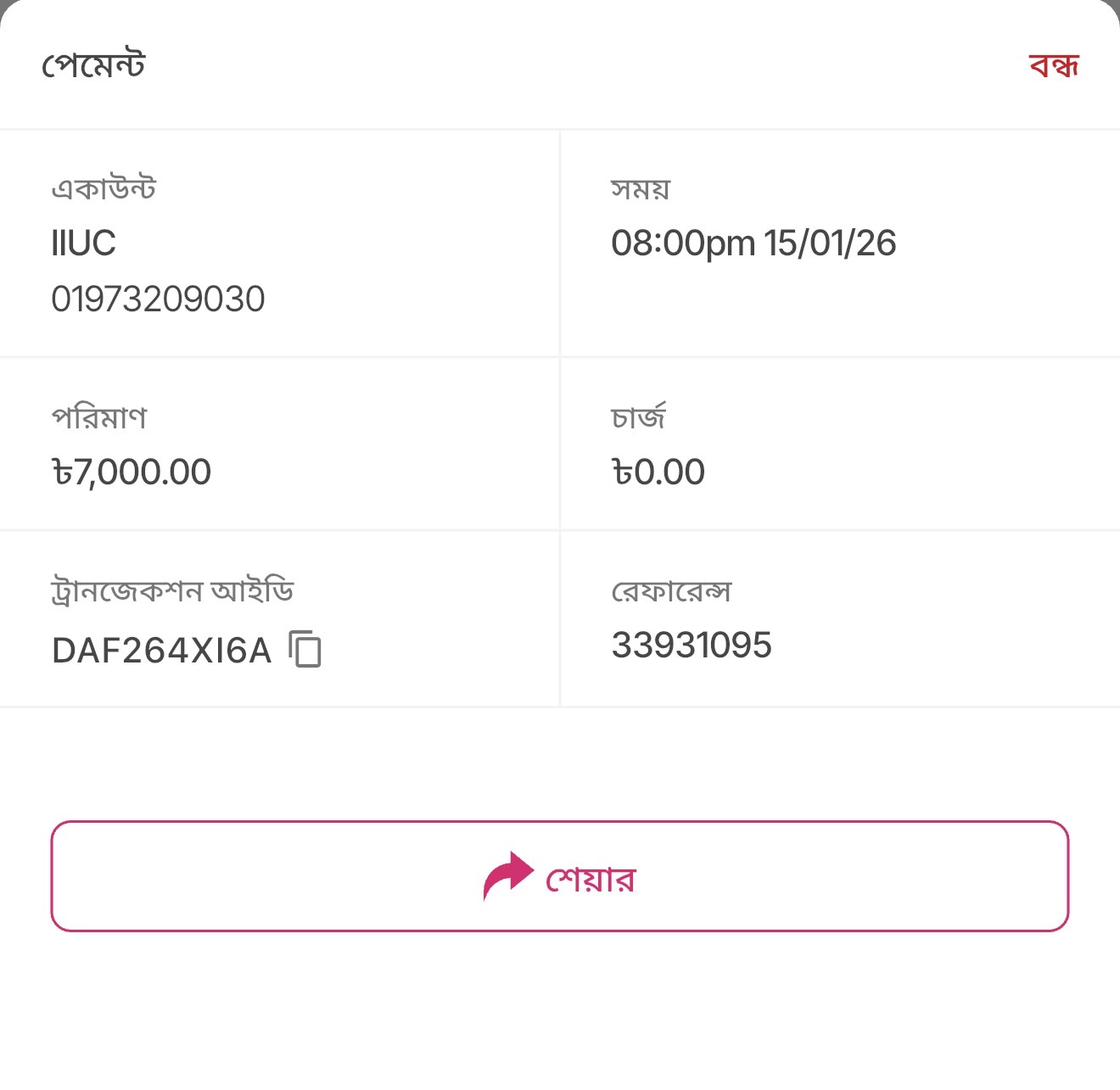Copy the transaction ID with copy icon
This screenshot has width=1120, height=1090.
pos(305,650)
